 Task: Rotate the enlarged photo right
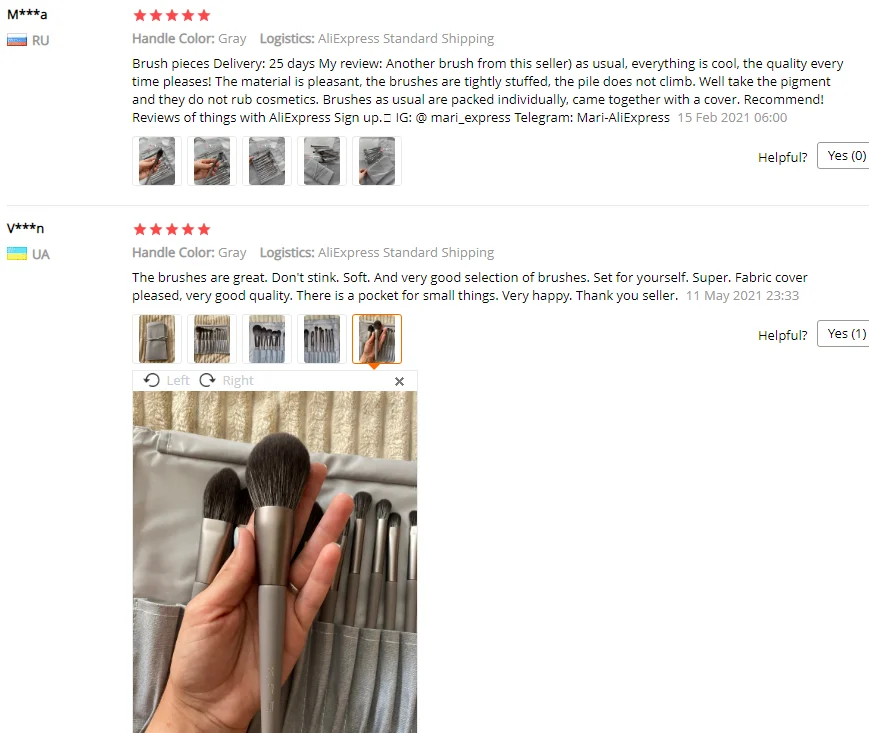[227, 381]
